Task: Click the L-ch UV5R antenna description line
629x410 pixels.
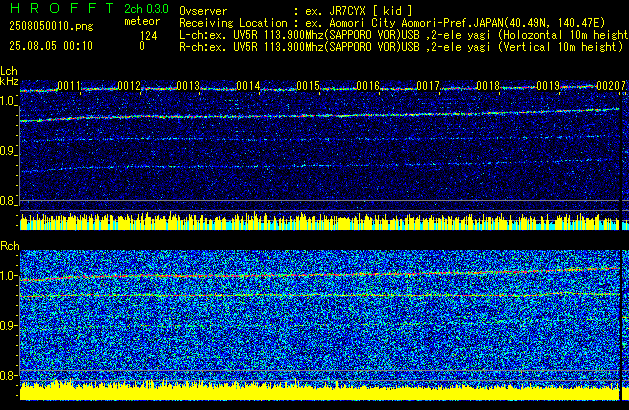Action: [x=404, y=35]
